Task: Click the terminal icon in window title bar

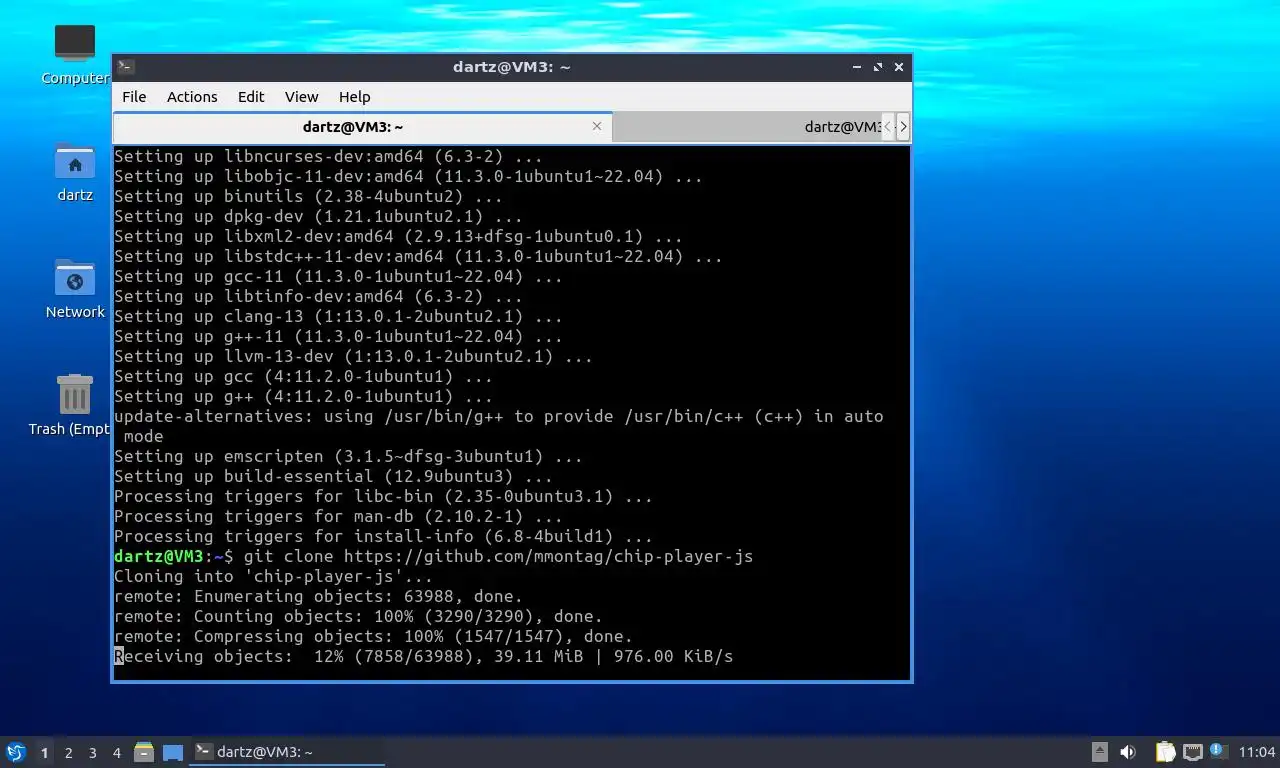Action: pyautogui.click(x=125, y=67)
